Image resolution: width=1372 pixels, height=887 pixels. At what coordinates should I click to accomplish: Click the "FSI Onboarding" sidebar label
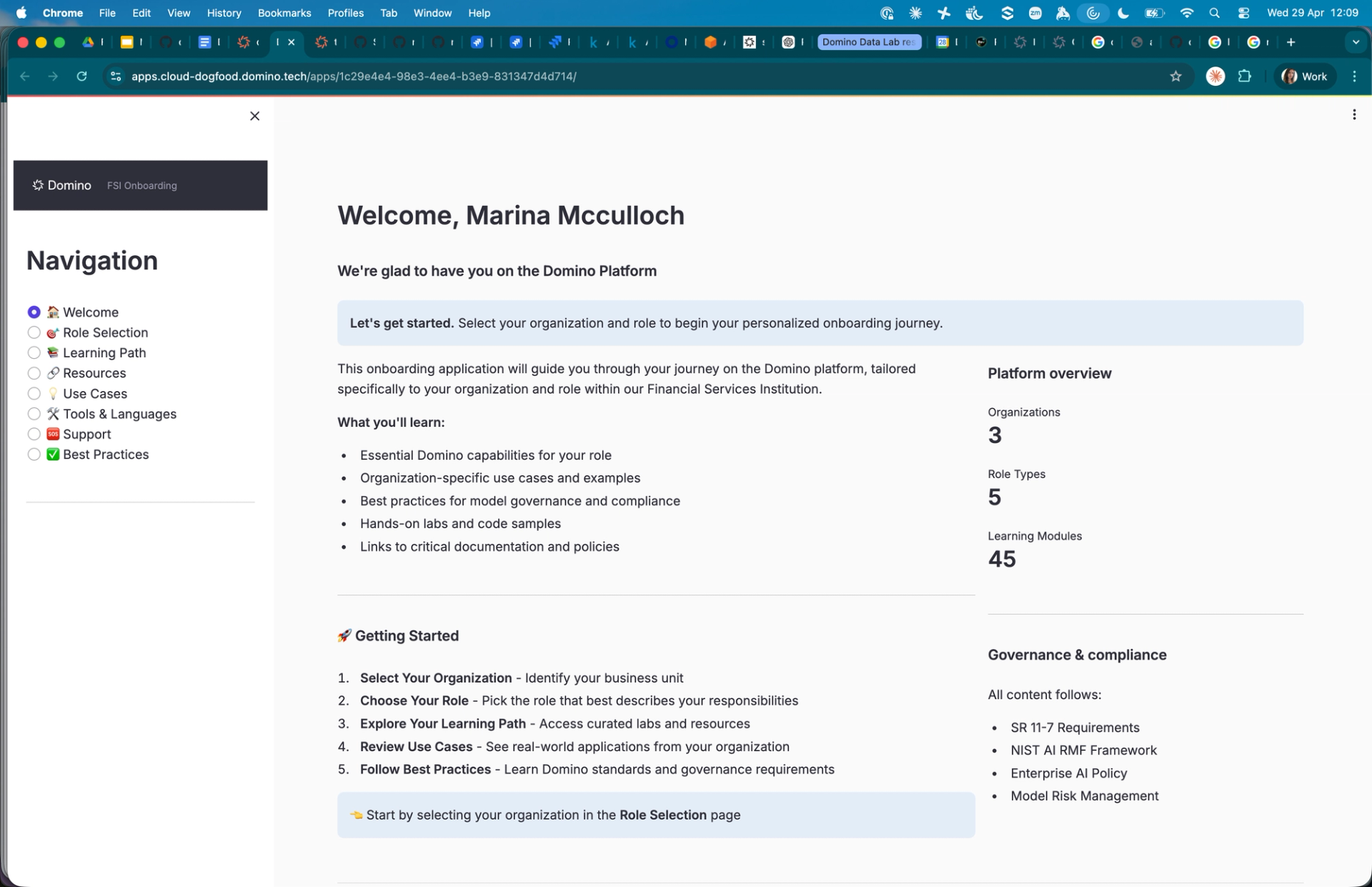pos(142,186)
